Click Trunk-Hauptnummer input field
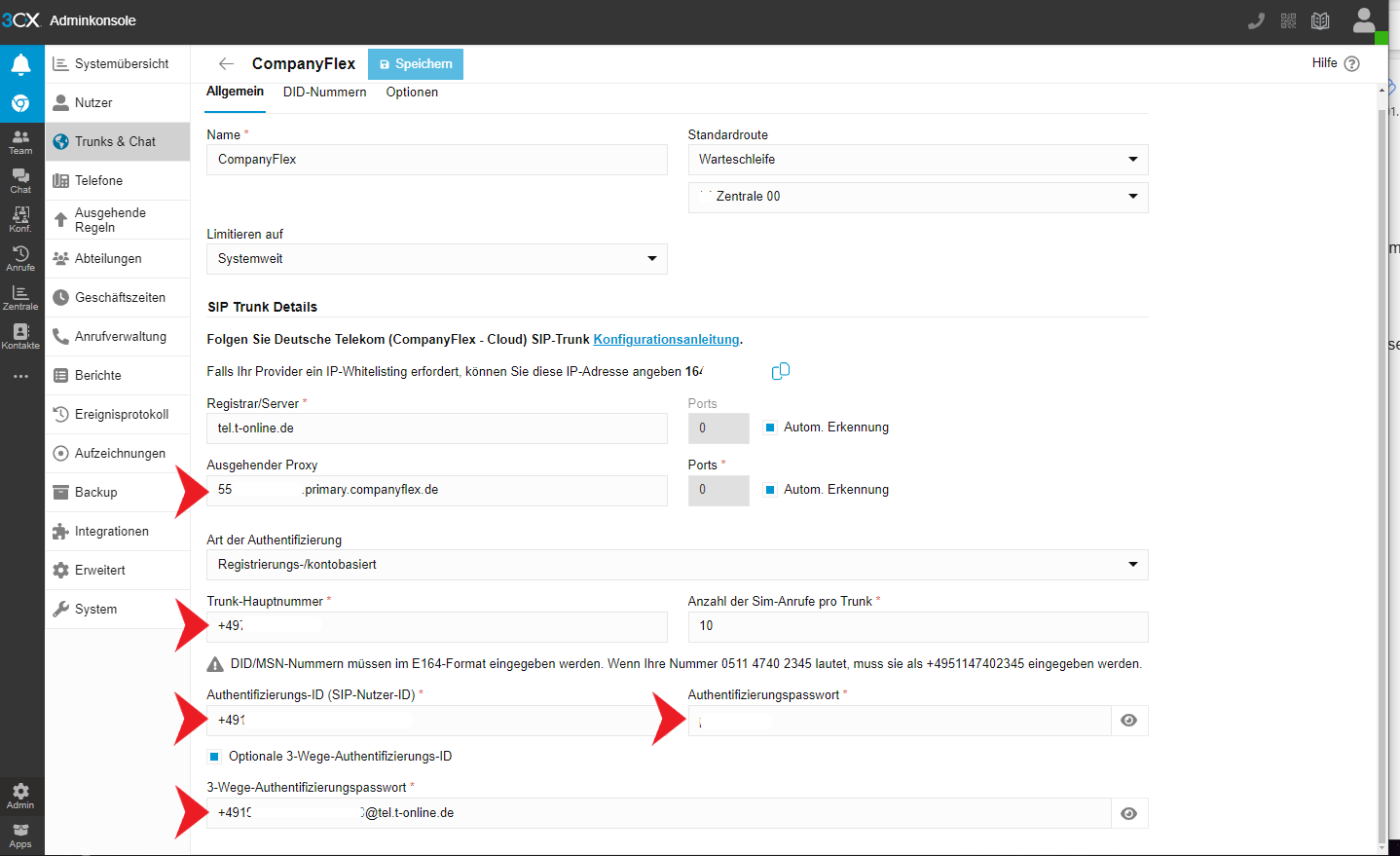 tap(437, 626)
